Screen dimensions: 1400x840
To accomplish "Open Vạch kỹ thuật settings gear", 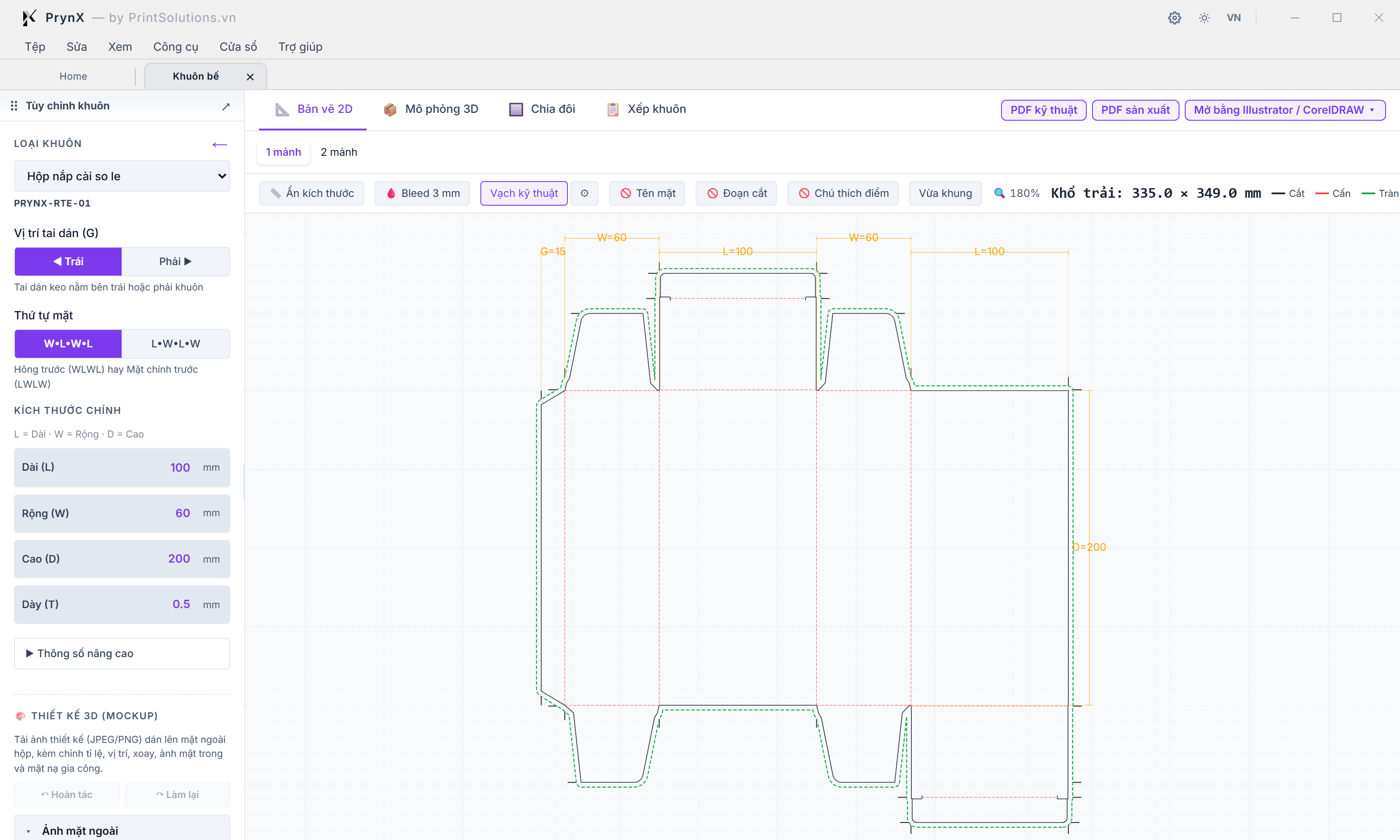I will (x=584, y=193).
